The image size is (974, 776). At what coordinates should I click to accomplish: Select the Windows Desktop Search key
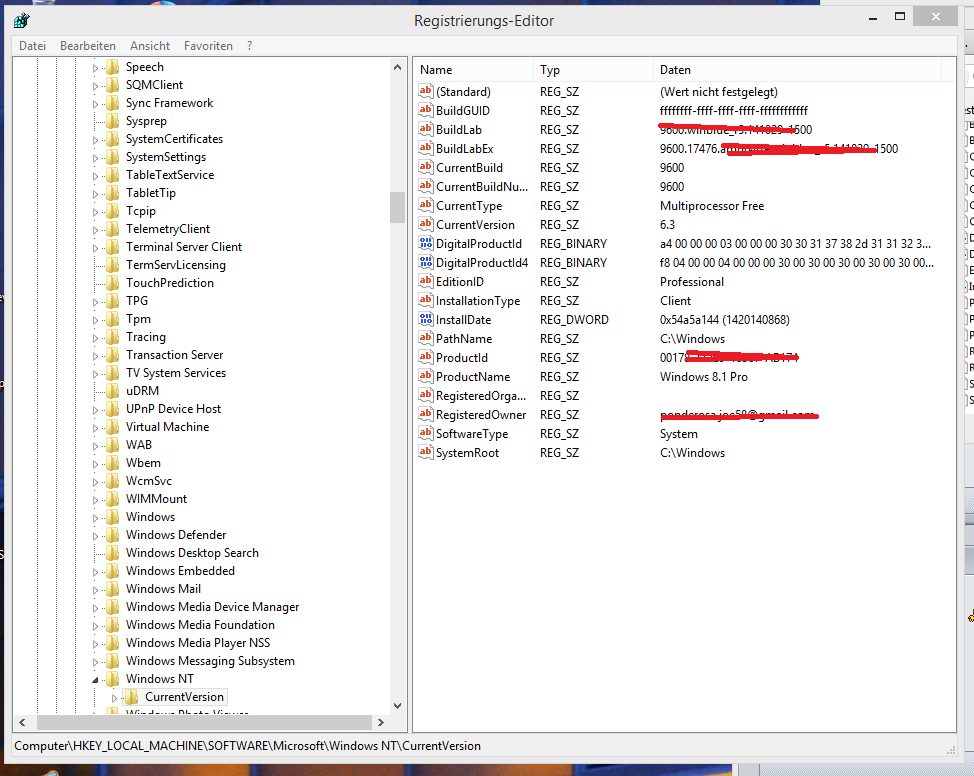point(192,552)
